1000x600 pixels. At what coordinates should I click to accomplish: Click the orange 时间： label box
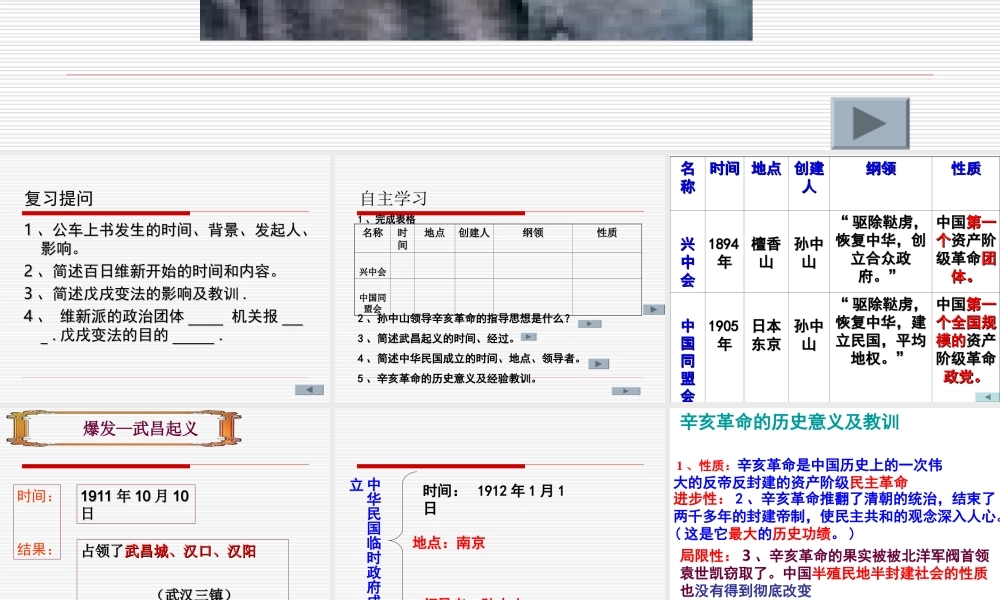click(36, 497)
